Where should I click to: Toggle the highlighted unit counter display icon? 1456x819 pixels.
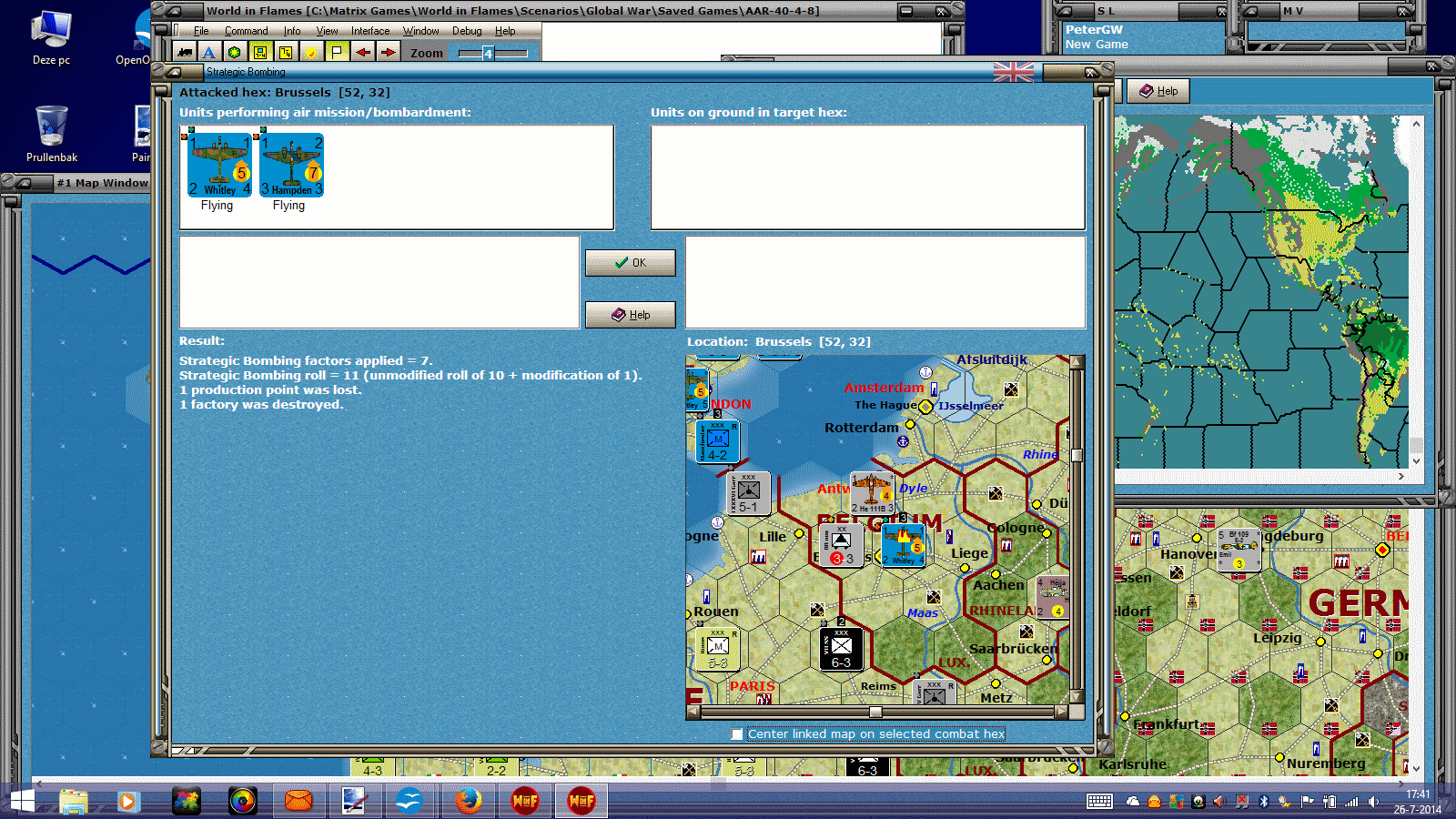pos(260,52)
